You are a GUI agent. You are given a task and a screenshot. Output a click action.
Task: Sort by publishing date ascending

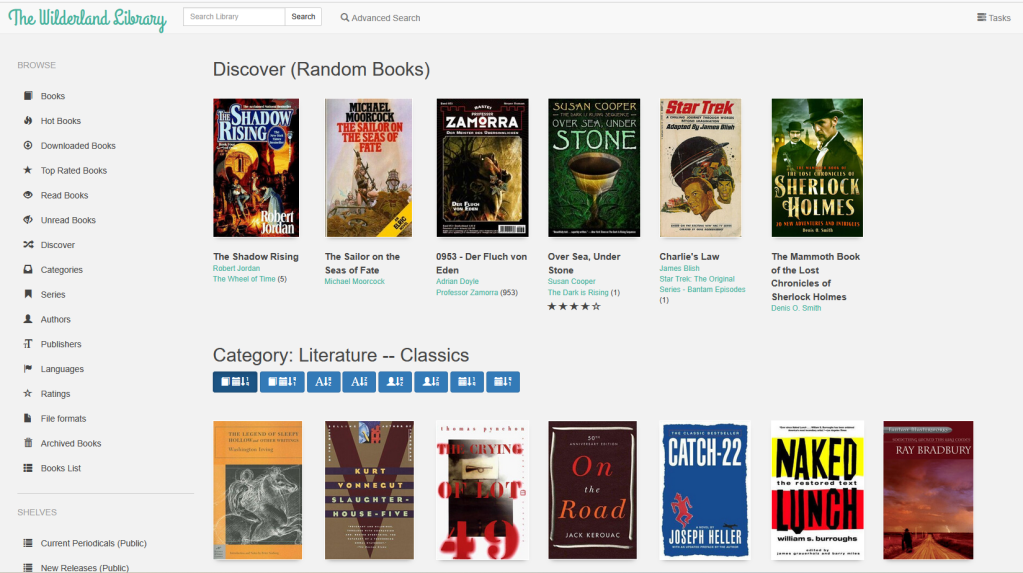click(x=467, y=382)
